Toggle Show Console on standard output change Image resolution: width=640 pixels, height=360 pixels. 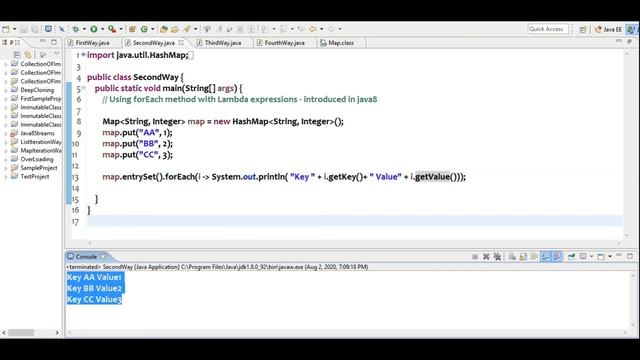pyautogui.click(x=545, y=256)
